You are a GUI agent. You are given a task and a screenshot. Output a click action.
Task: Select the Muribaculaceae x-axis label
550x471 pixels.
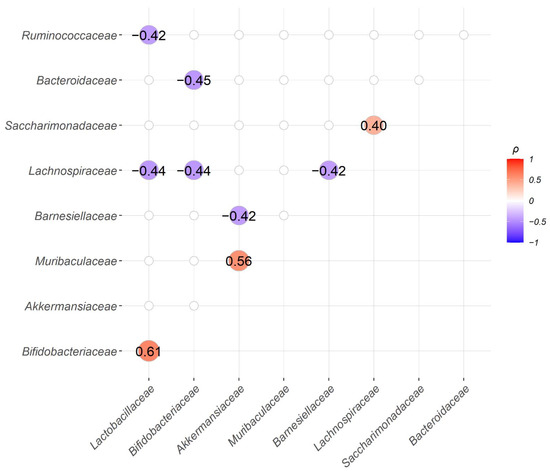coord(259,416)
